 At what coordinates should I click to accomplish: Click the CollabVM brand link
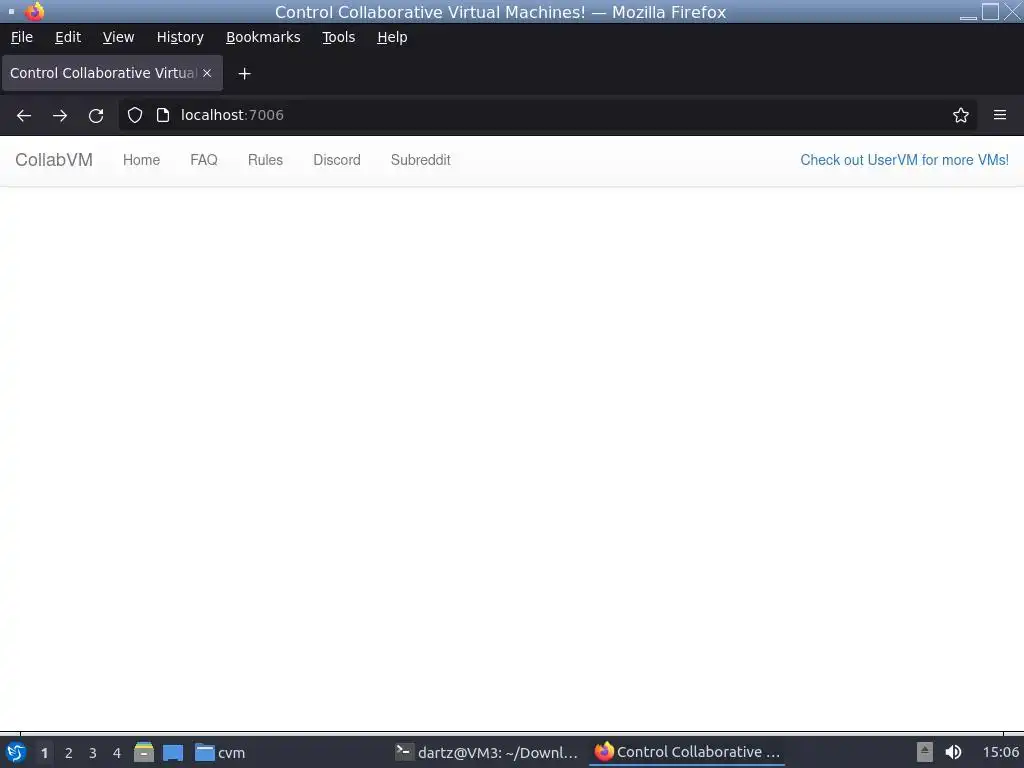coord(54,160)
